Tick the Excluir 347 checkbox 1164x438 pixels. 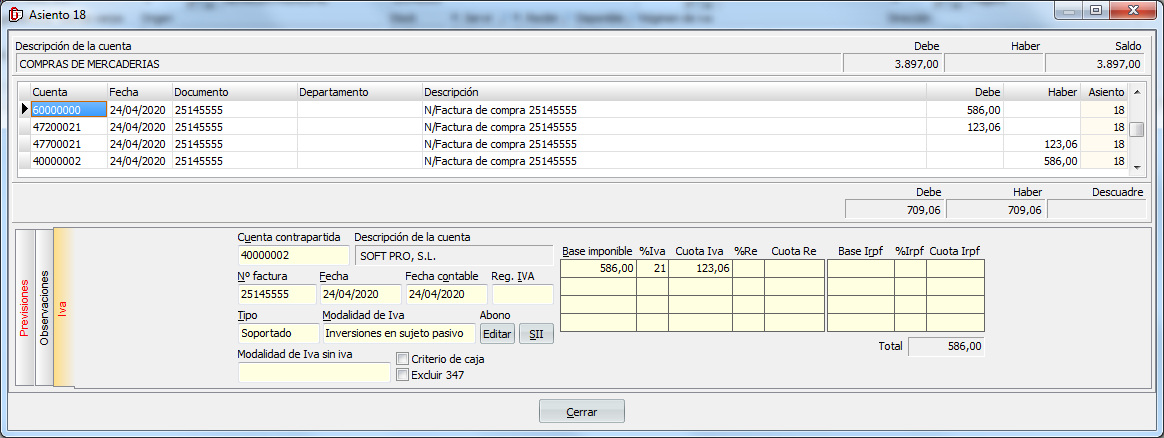pos(402,375)
